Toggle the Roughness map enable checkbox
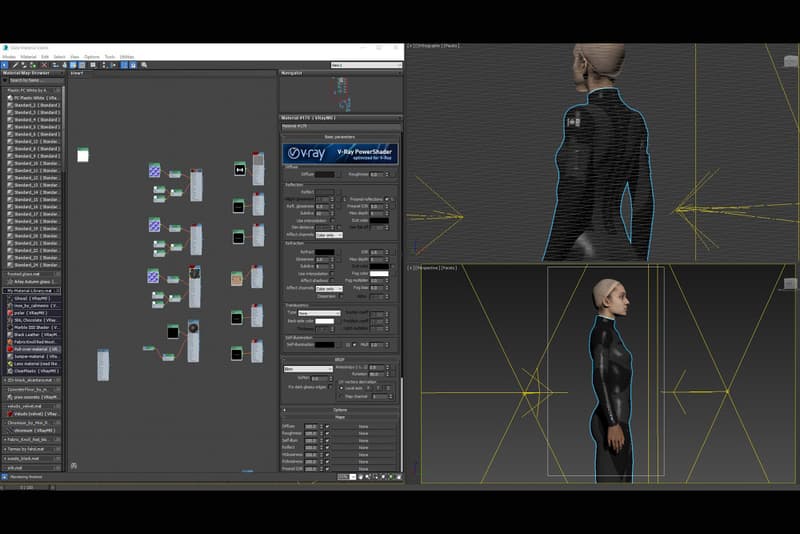The image size is (800, 534). point(327,434)
